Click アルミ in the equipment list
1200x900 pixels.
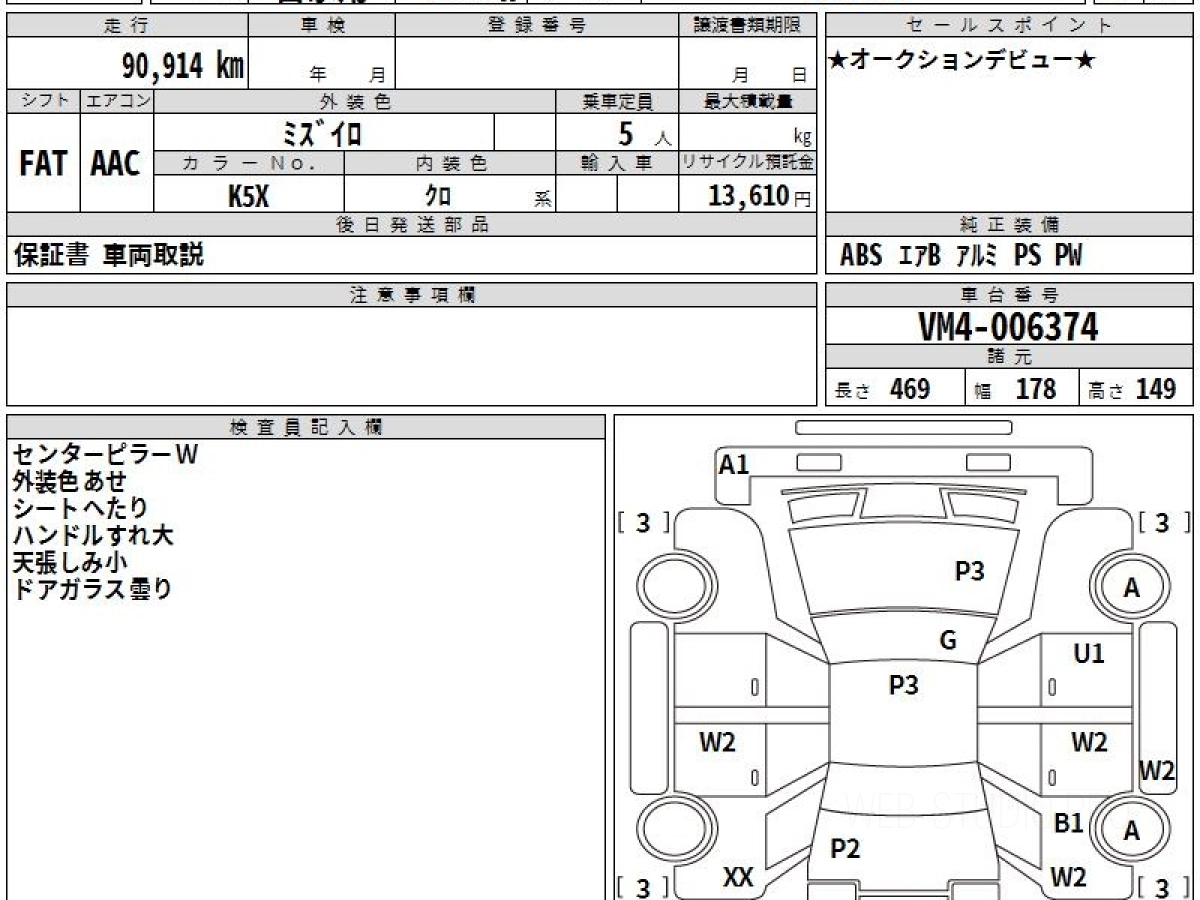pyautogui.click(x=976, y=256)
